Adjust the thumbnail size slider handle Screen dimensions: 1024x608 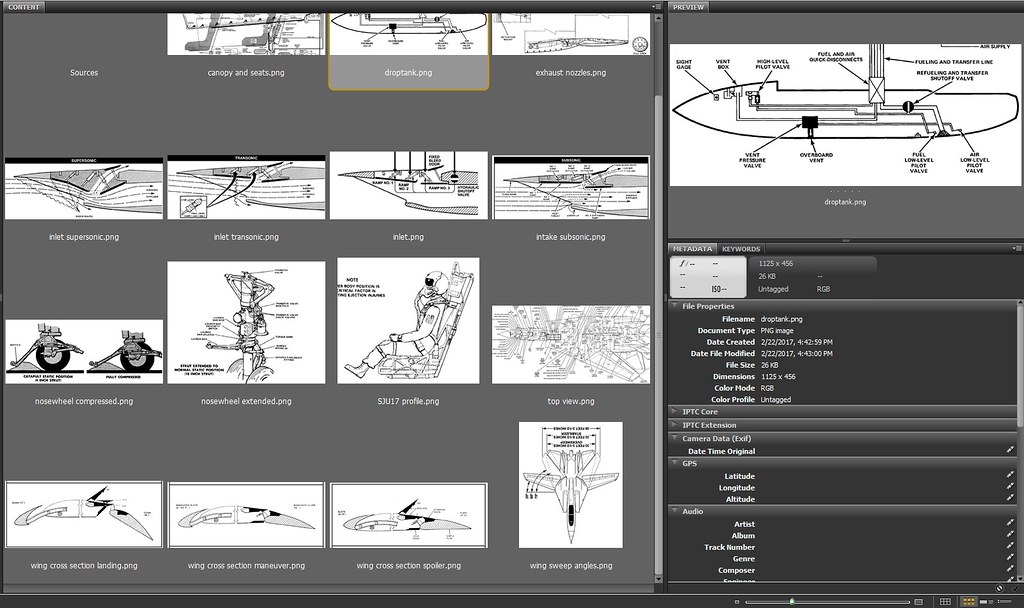click(792, 601)
